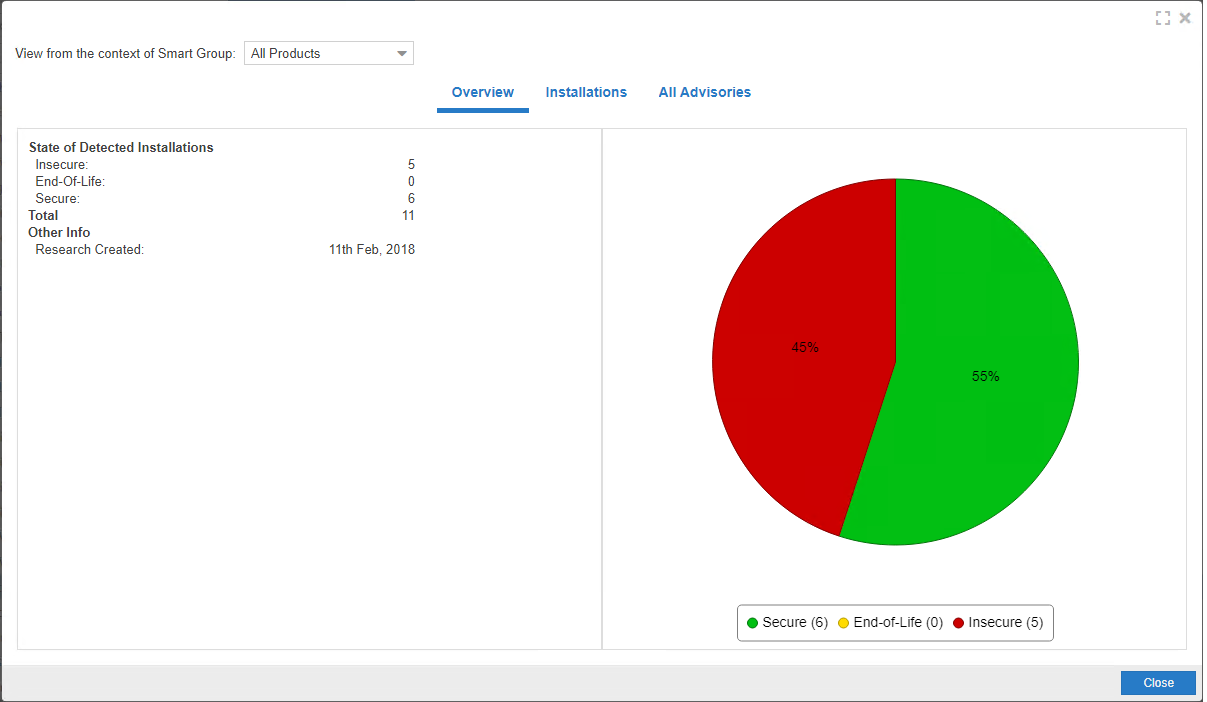Open the Smart Group dropdown

[x=329, y=53]
